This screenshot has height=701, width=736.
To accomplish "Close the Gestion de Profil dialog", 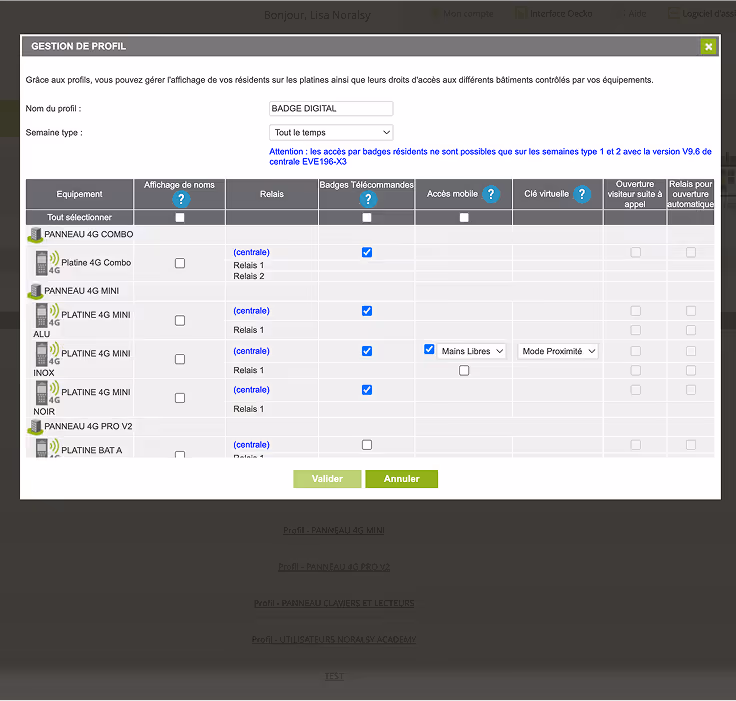I will (708, 46).
